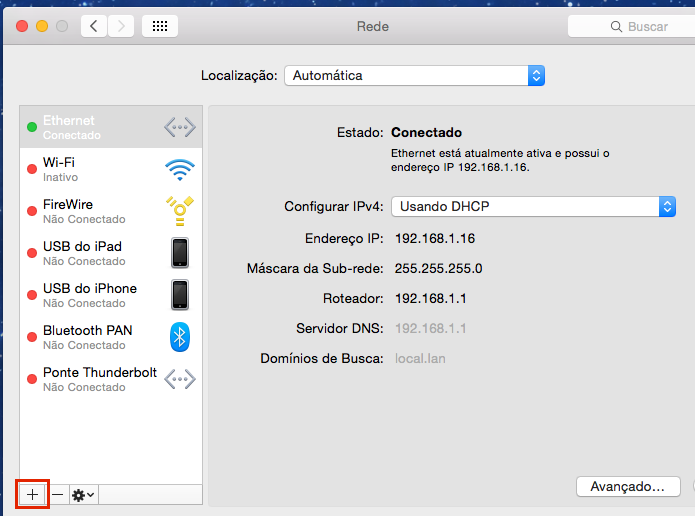The width and height of the screenshot is (695, 516).
Task: Select FireWire service row
Action: 111,211
